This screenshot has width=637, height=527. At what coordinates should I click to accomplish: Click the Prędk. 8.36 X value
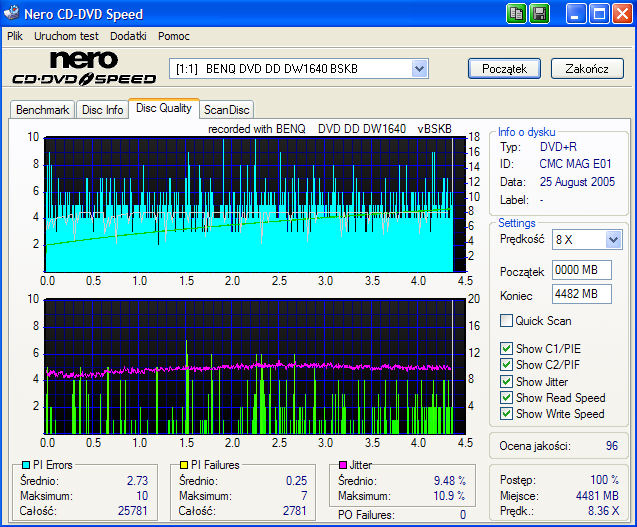[x=604, y=511]
